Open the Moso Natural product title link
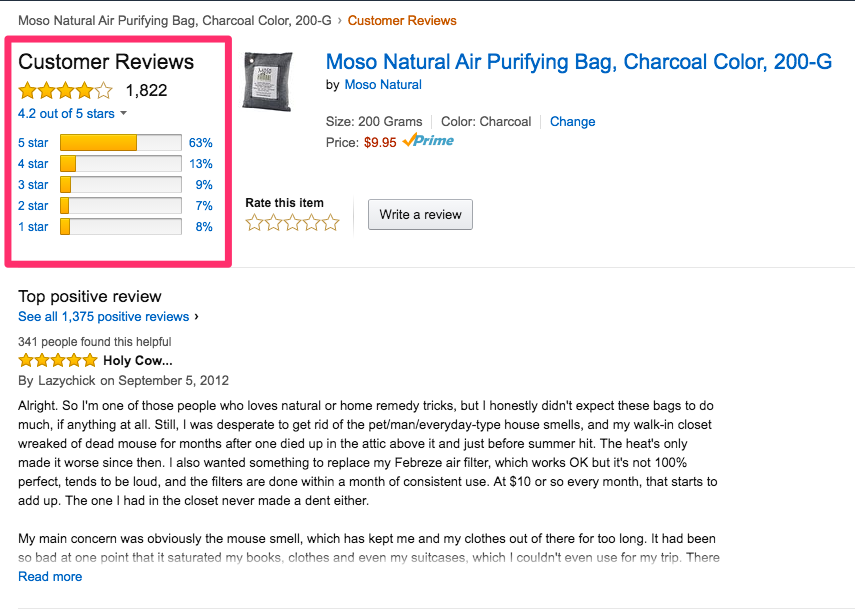The width and height of the screenshot is (855, 610). [x=578, y=61]
